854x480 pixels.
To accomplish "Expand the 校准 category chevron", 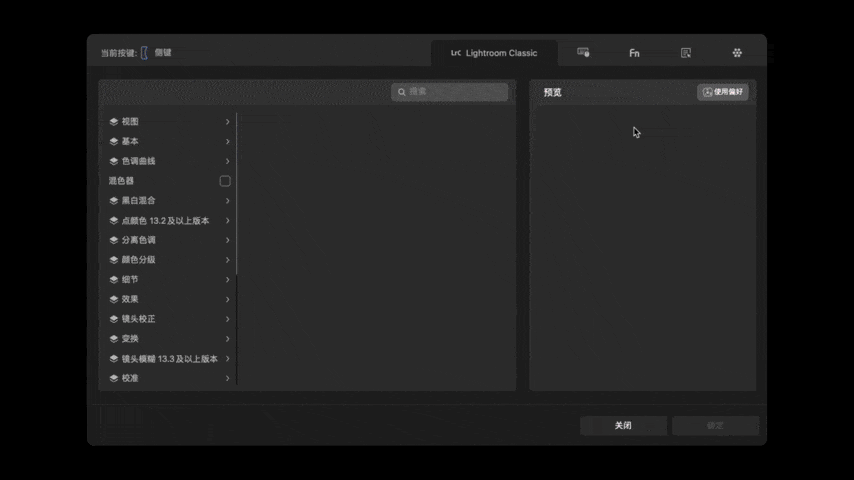I will [228, 378].
